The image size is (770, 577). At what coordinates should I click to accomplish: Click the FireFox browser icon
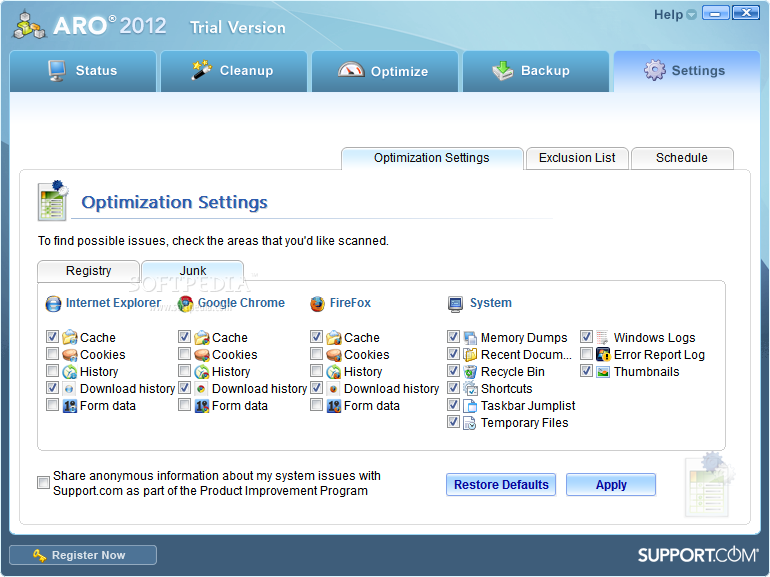tap(317, 304)
